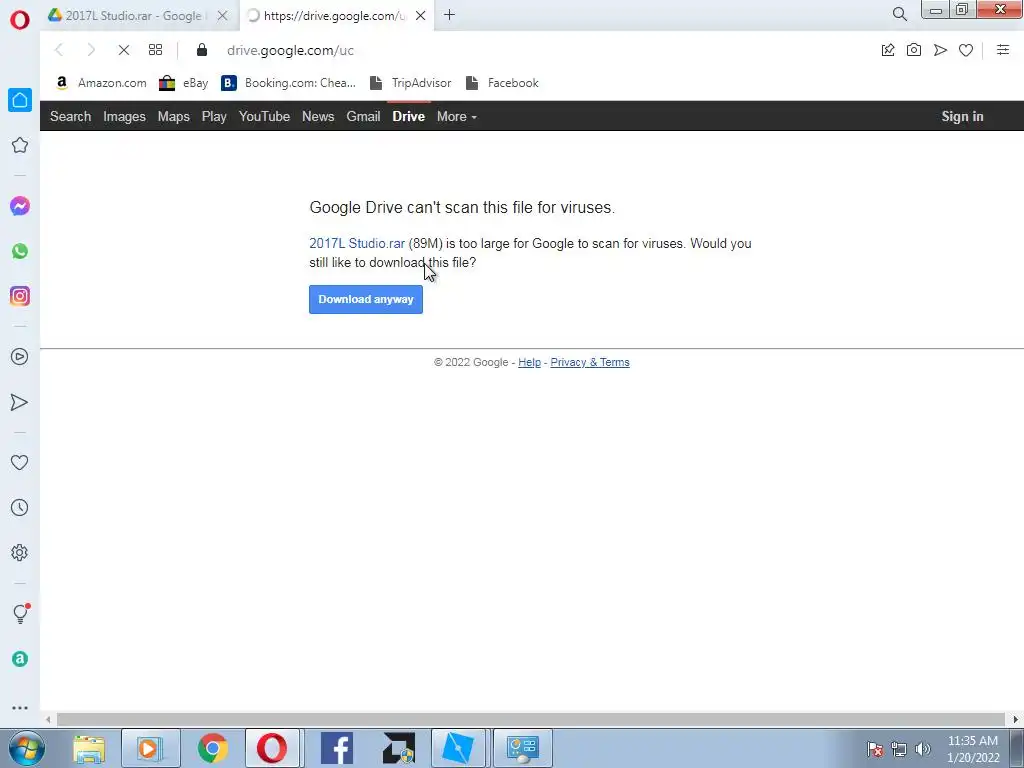This screenshot has height=768, width=1024.
Task: Open the Opera home sidebar icon
Action: 20,100
